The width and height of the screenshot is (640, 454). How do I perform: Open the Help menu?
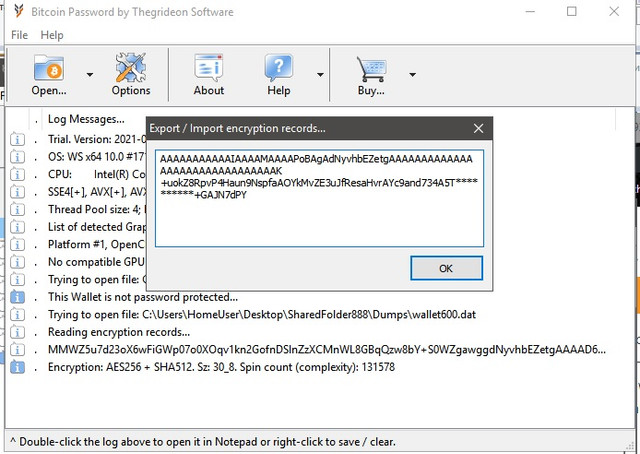(x=52, y=35)
